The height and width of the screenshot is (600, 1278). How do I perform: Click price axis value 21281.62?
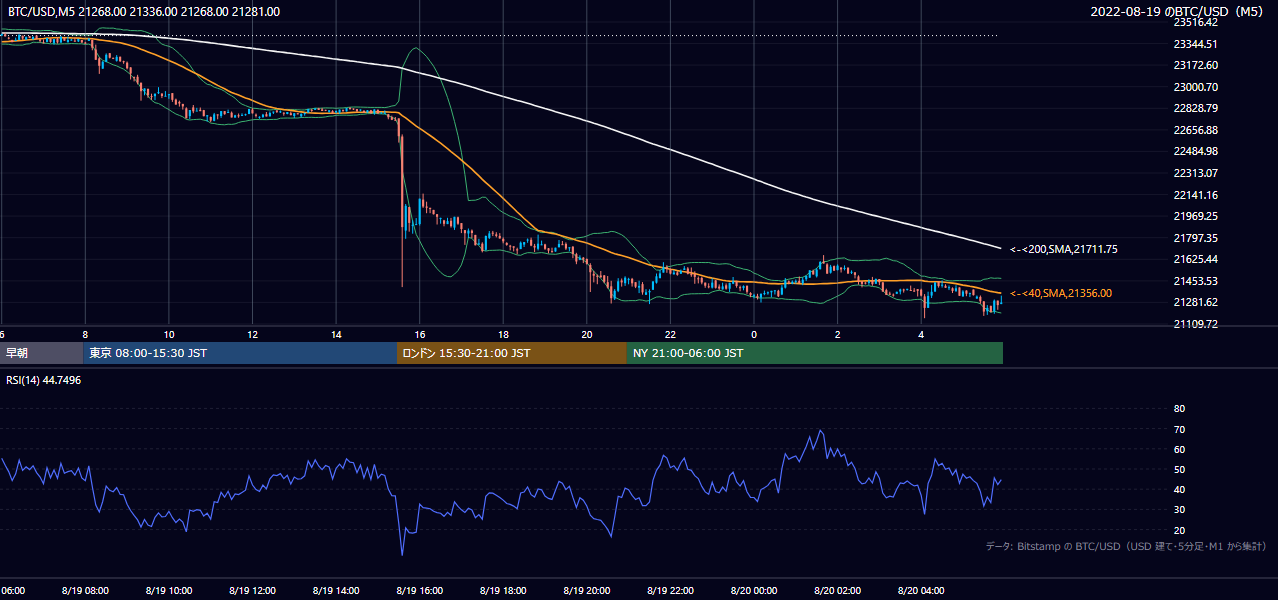[x=1195, y=302]
